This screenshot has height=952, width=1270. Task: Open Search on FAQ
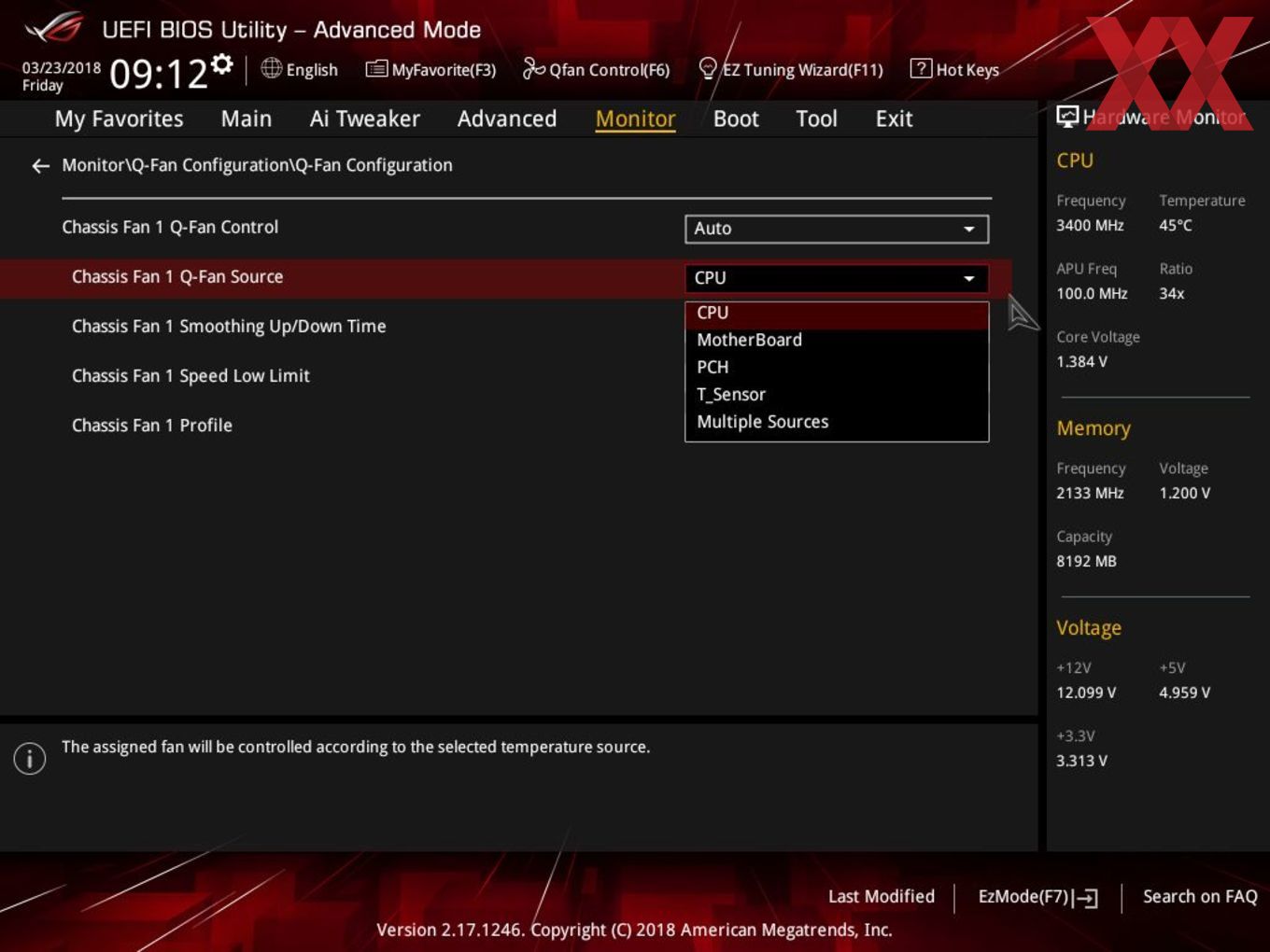pos(1200,897)
